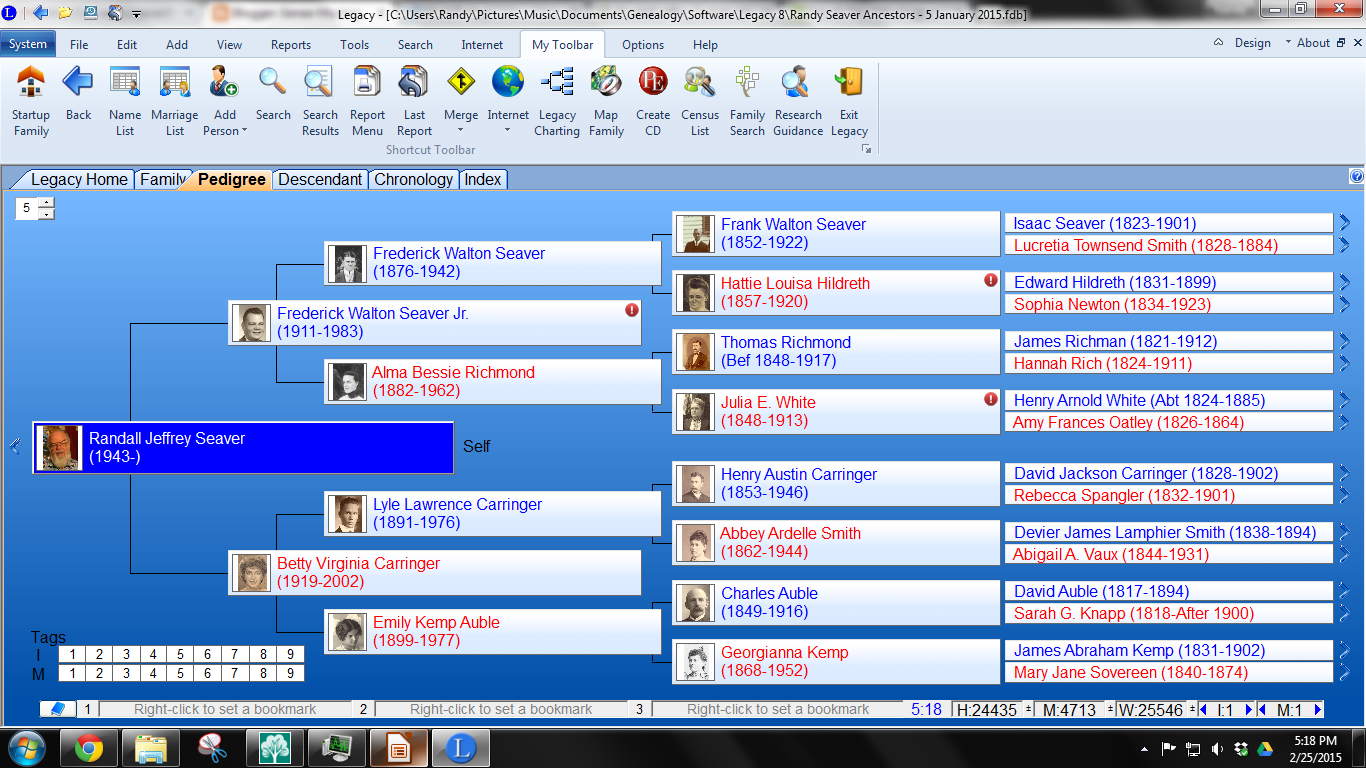
Task: Open Merge dropdown arrow
Action: [x=461, y=130]
